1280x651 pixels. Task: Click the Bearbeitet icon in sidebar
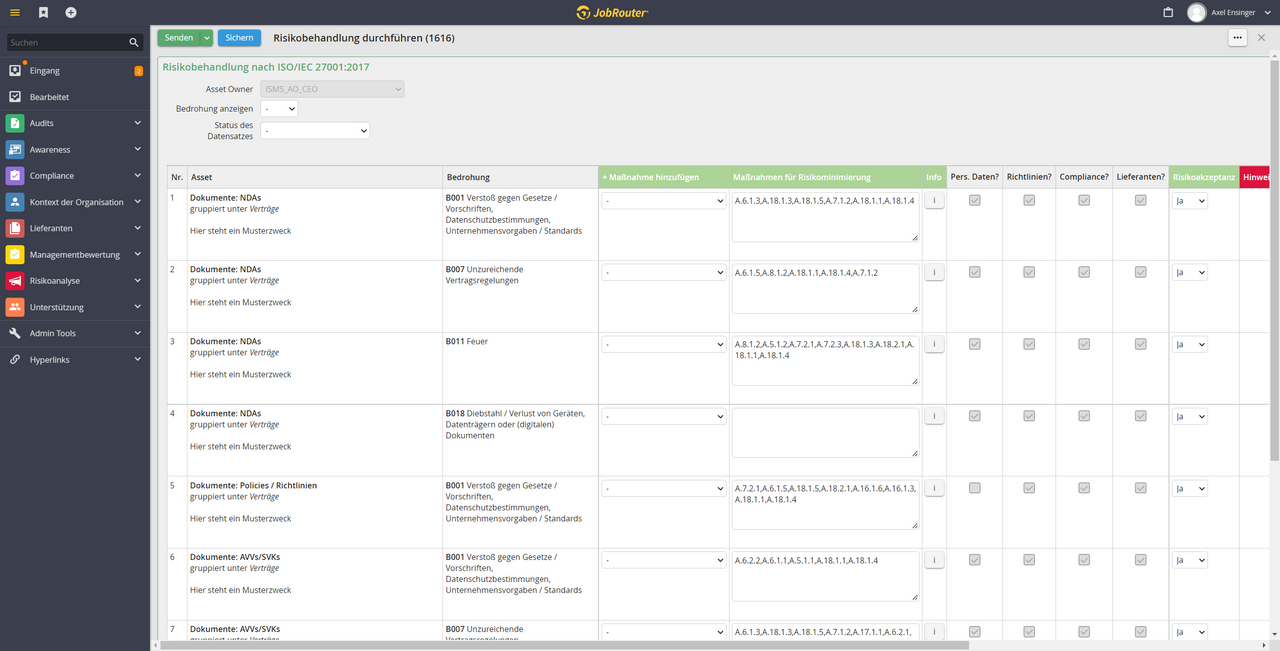[15, 97]
